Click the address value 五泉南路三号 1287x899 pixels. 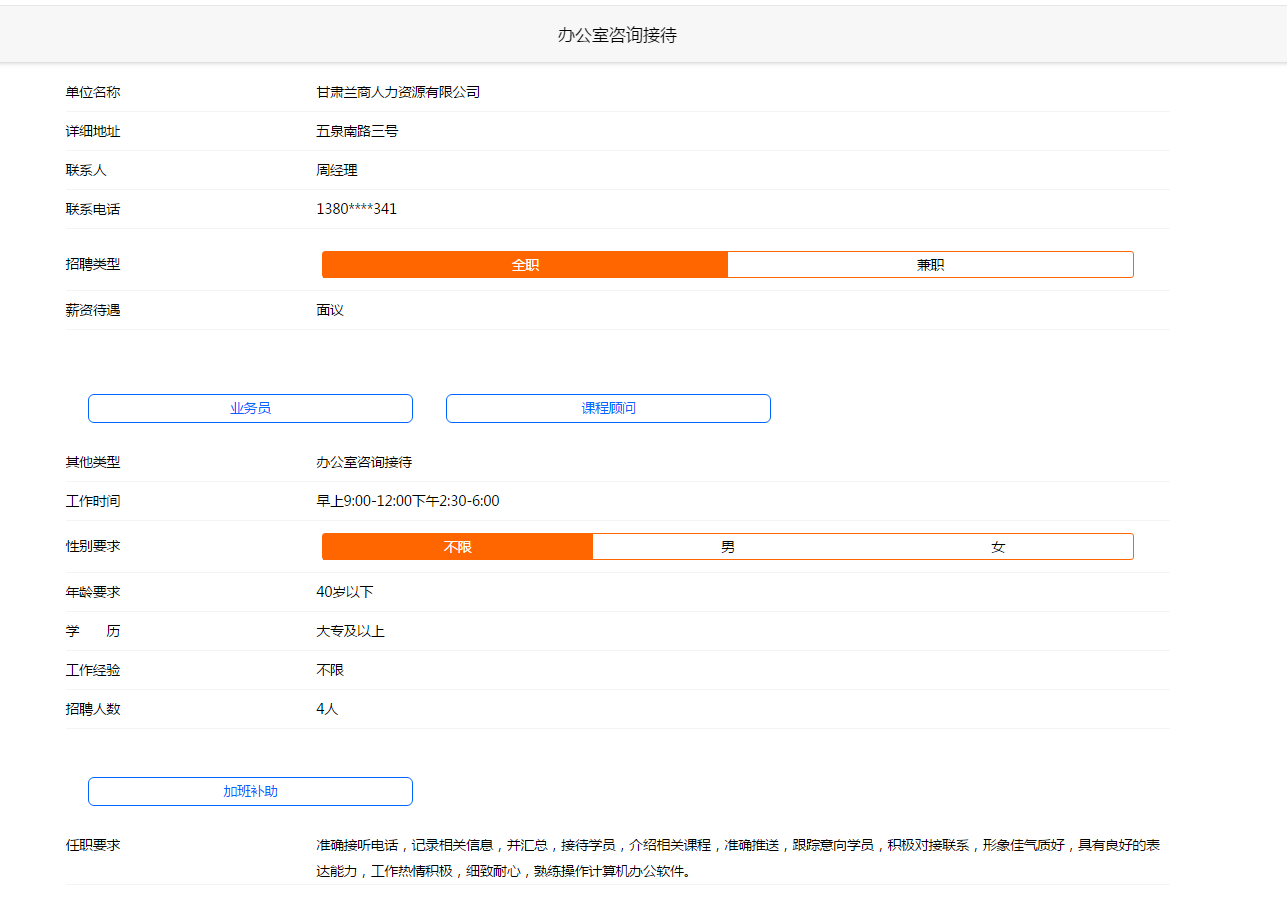(357, 131)
